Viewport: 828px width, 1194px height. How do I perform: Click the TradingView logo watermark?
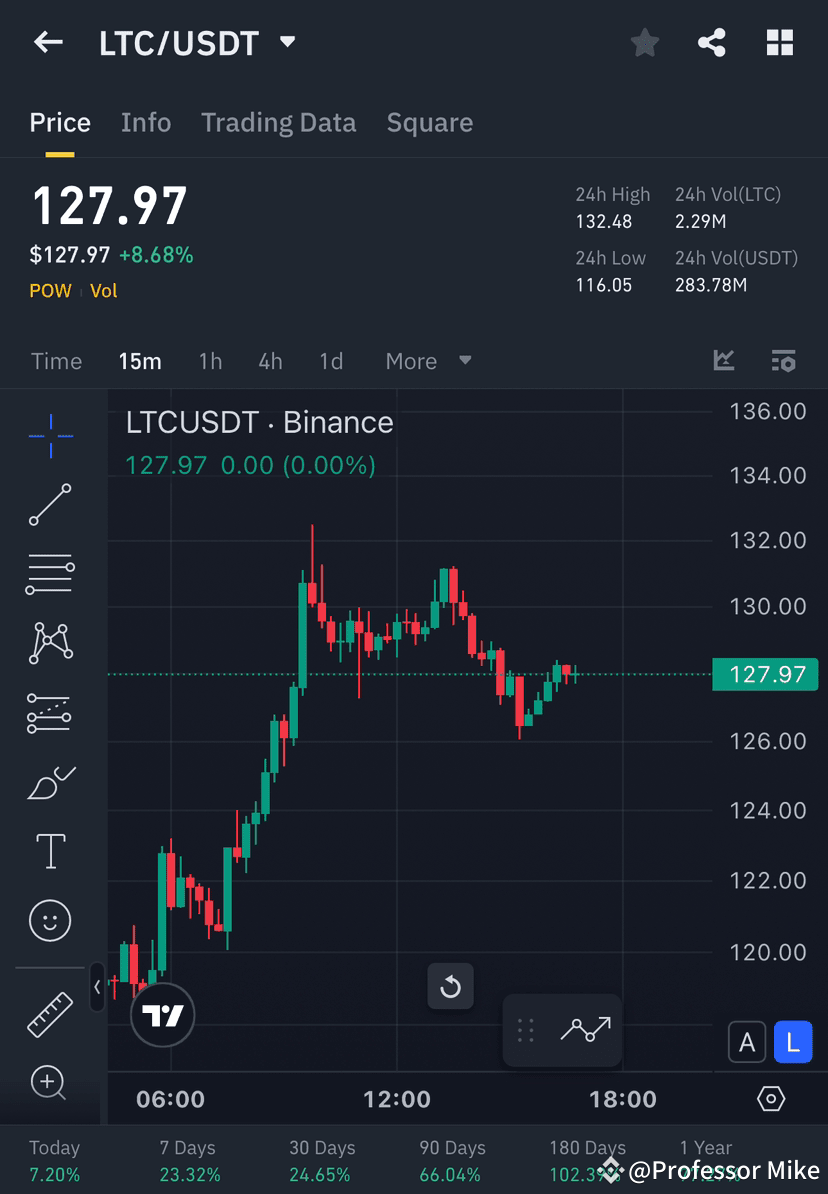pyautogui.click(x=162, y=1015)
